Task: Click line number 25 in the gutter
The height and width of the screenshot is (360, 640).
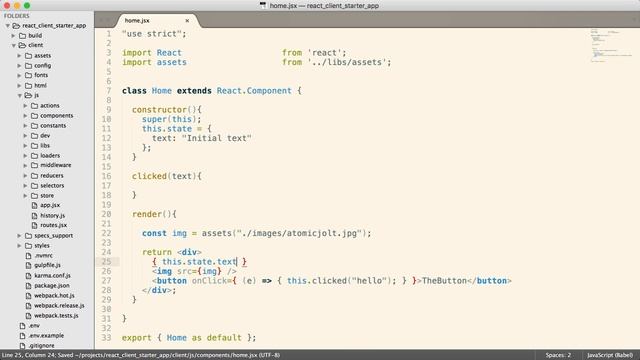Action: 106,262
